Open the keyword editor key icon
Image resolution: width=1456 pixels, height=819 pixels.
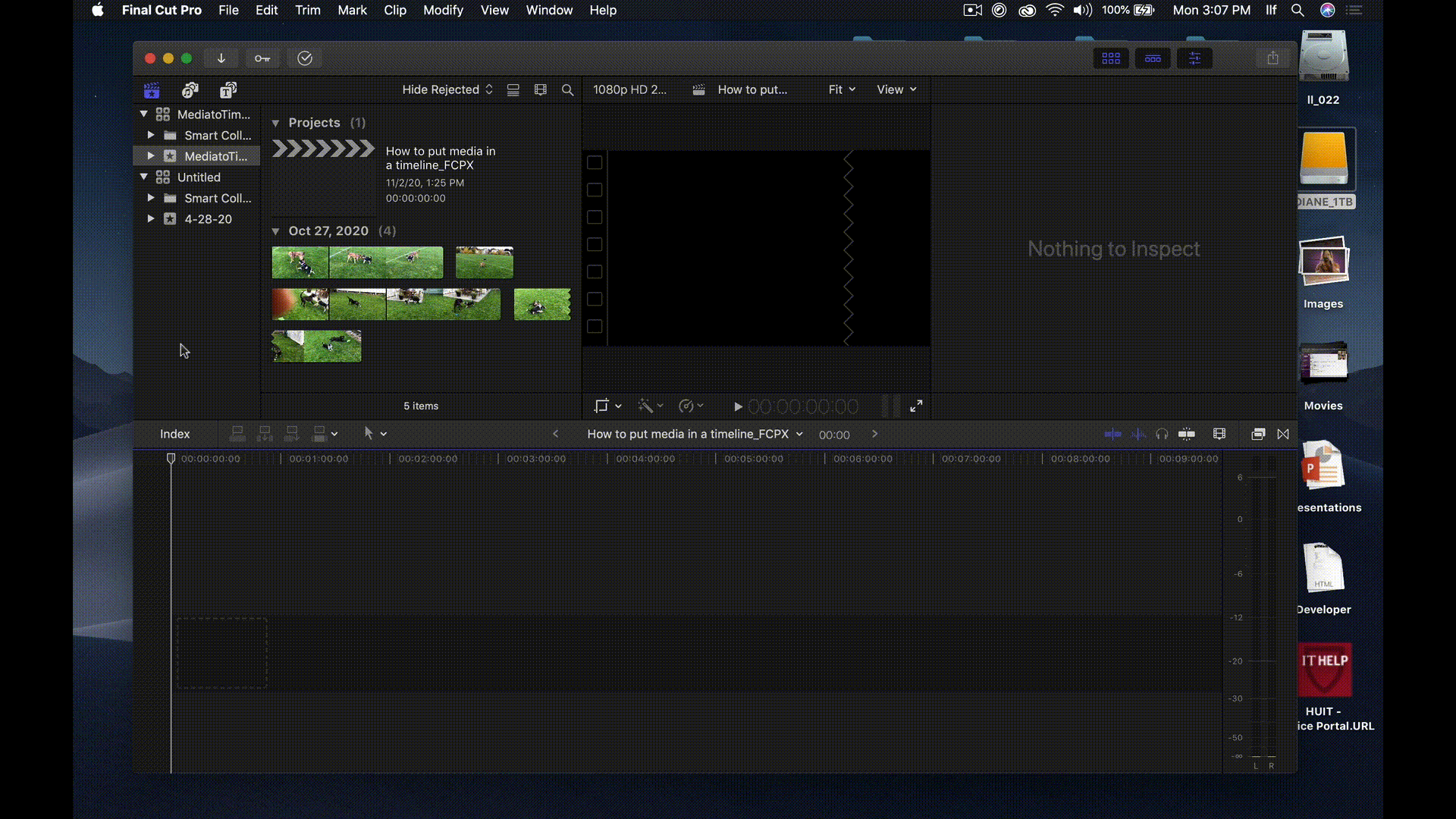tap(262, 58)
